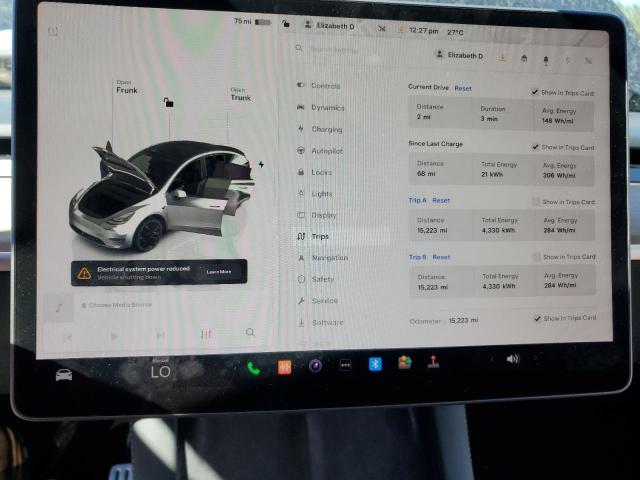Viewport: 640px width, 480px height.
Task: Click the Bluetooth icon in settings header
Action: pos(567,60)
